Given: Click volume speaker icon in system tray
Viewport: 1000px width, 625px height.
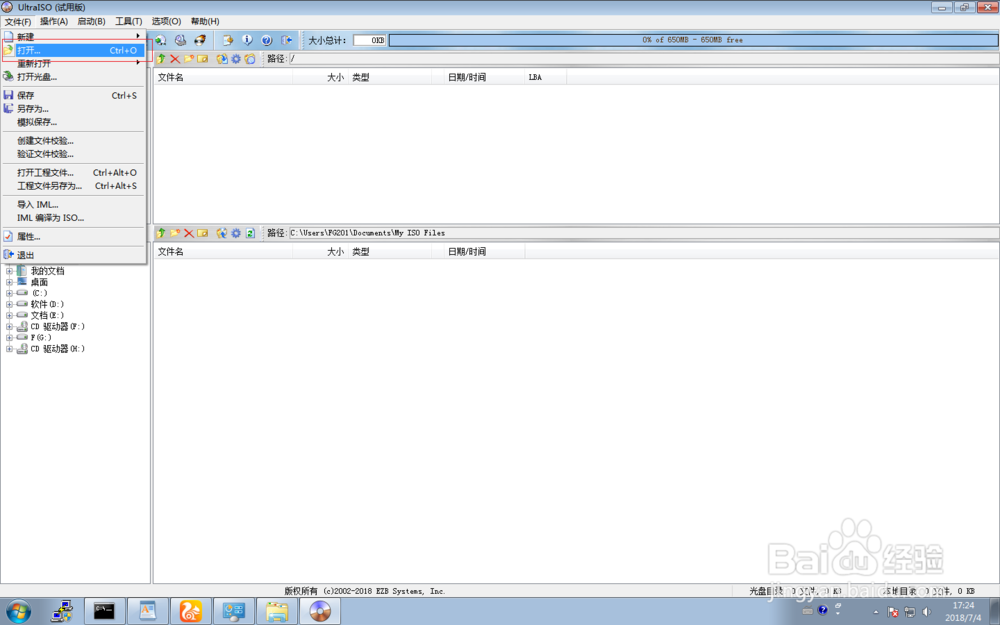Looking at the screenshot, I should [927, 612].
